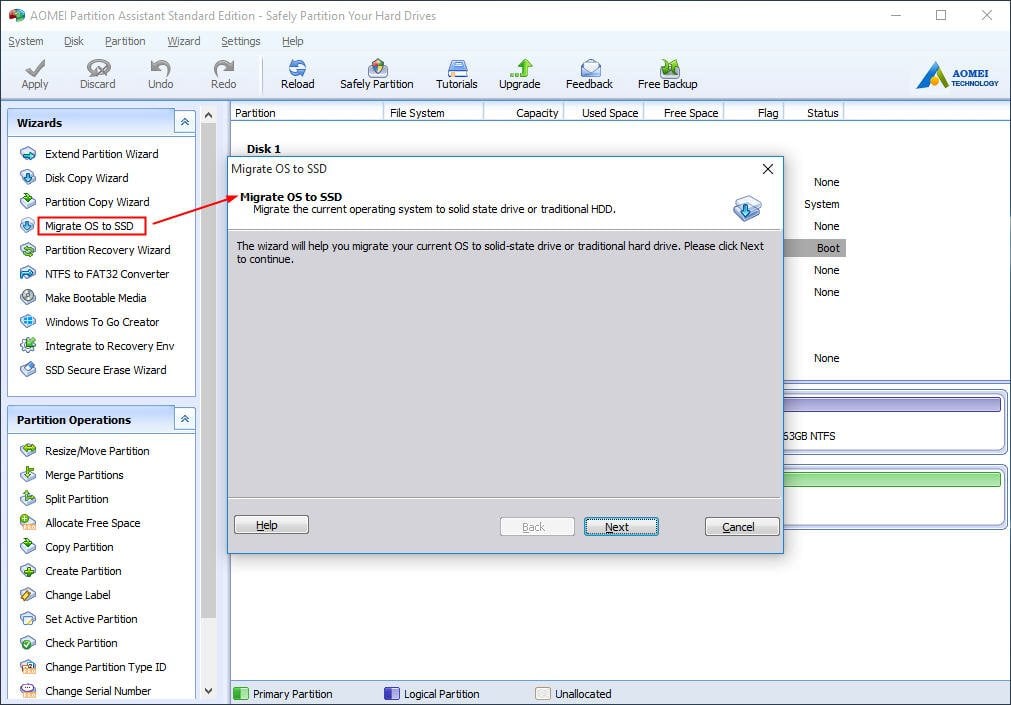Select the row with Boot status
This screenshot has height=705, width=1011.
(814, 248)
